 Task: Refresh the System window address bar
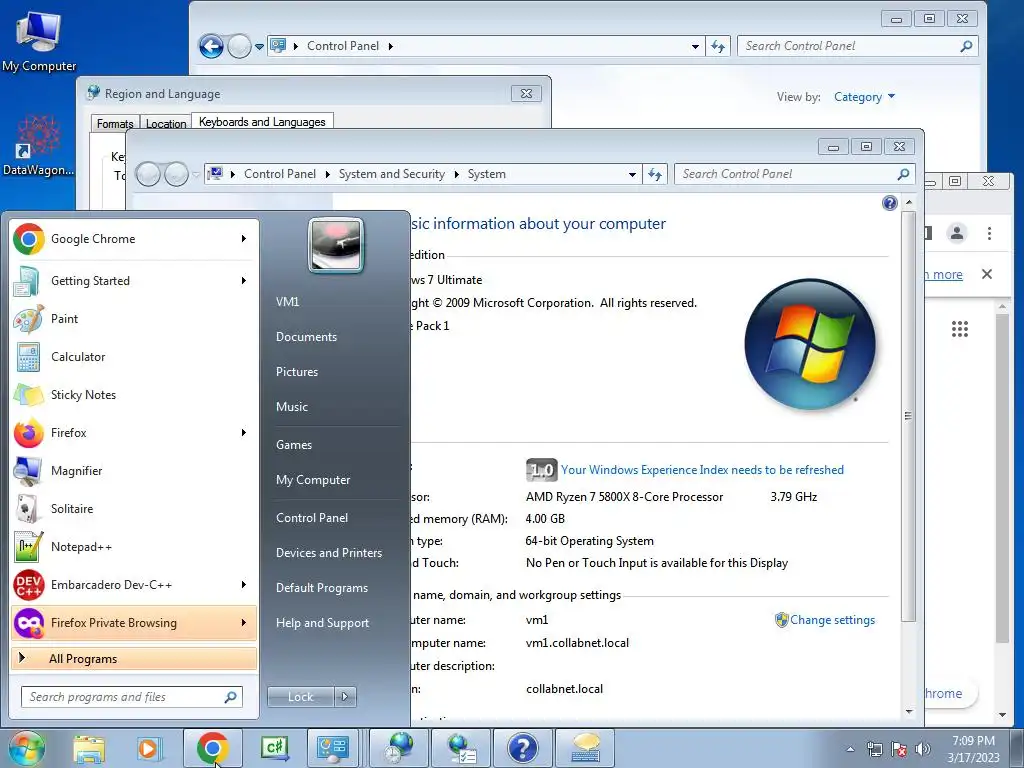[654, 174]
